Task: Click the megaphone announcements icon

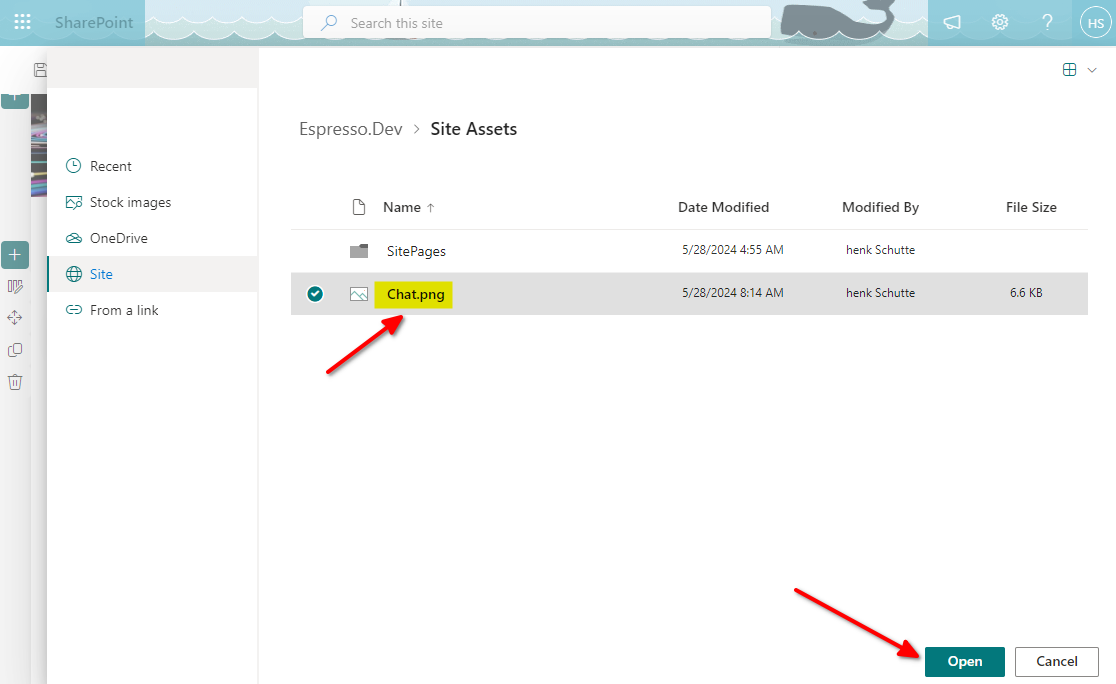Action: [952, 22]
